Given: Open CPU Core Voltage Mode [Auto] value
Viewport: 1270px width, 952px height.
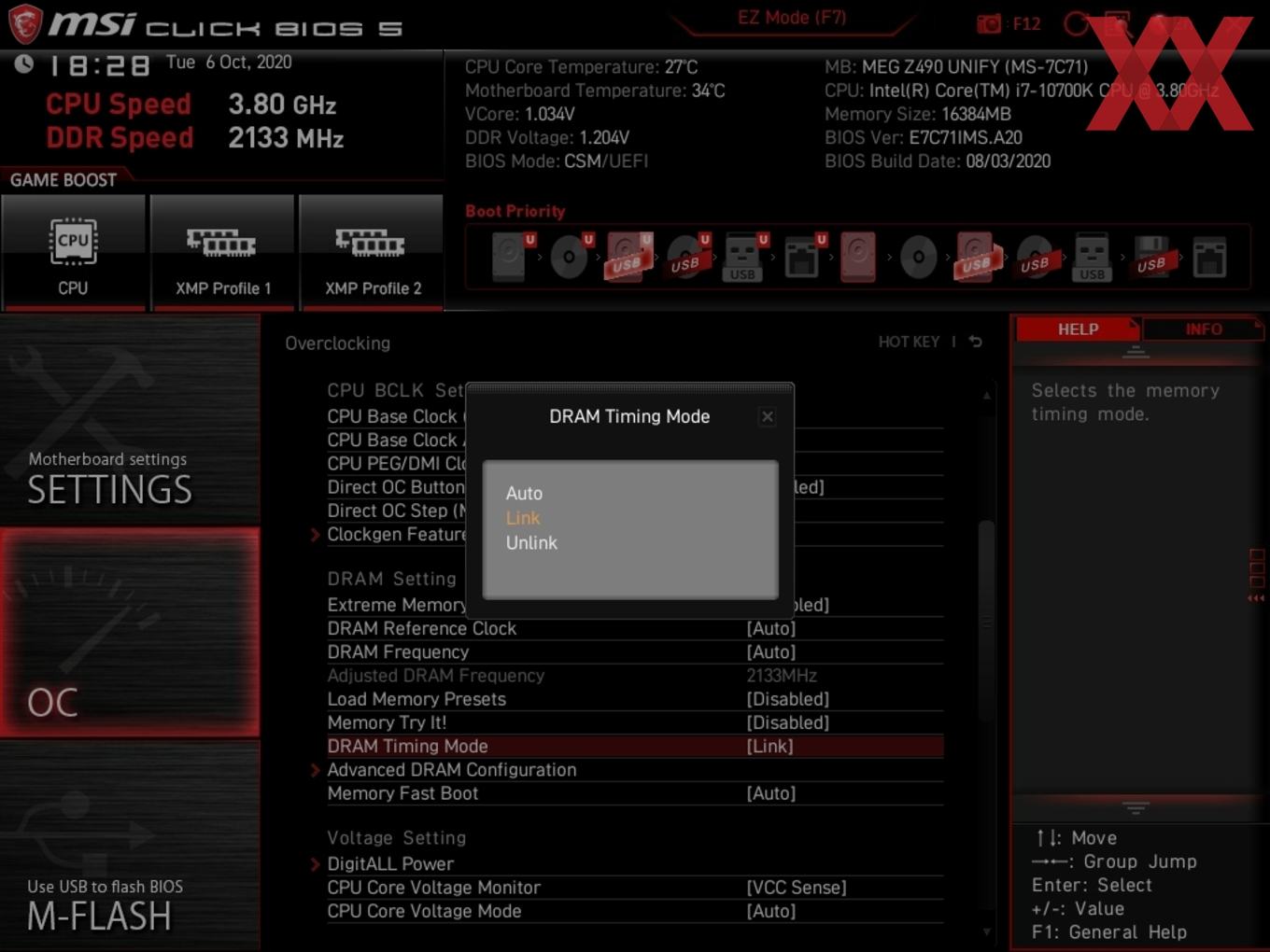Looking at the screenshot, I should point(771,911).
